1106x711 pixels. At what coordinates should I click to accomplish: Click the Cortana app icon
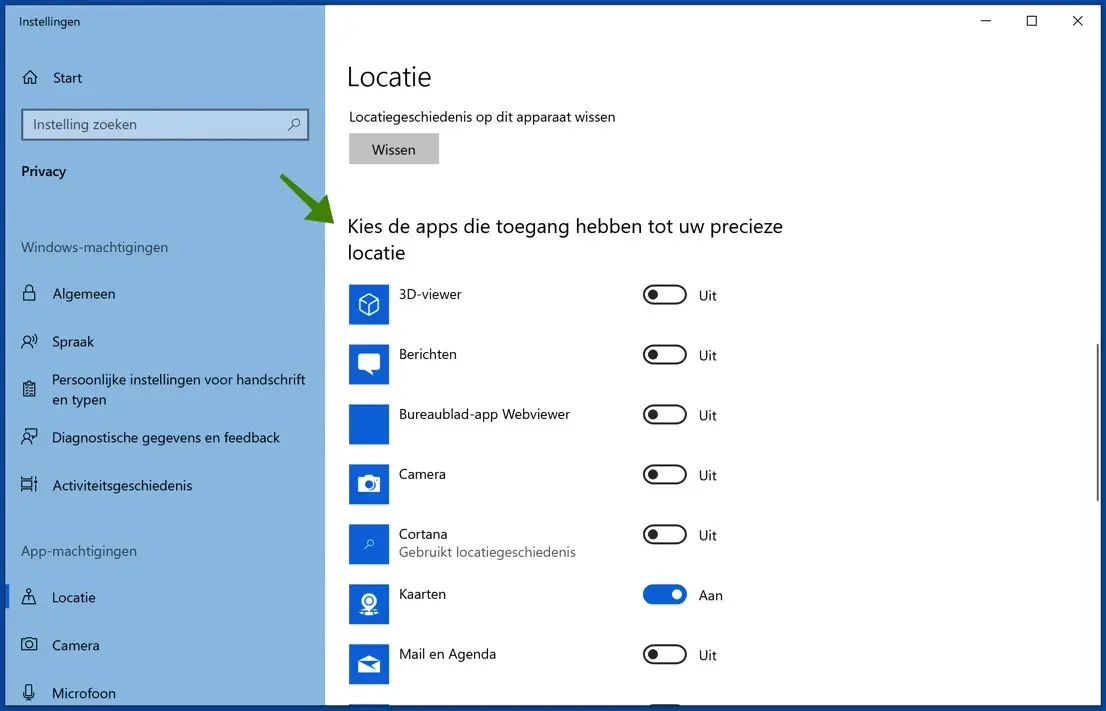coord(369,545)
